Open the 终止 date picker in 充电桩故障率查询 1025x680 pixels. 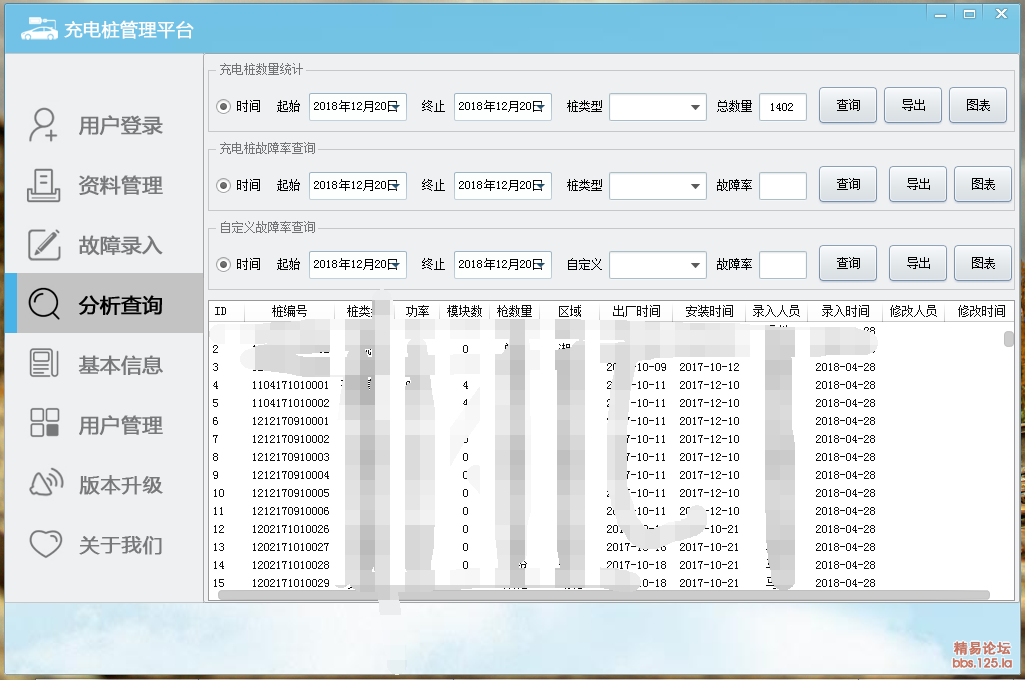pyautogui.click(x=503, y=186)
